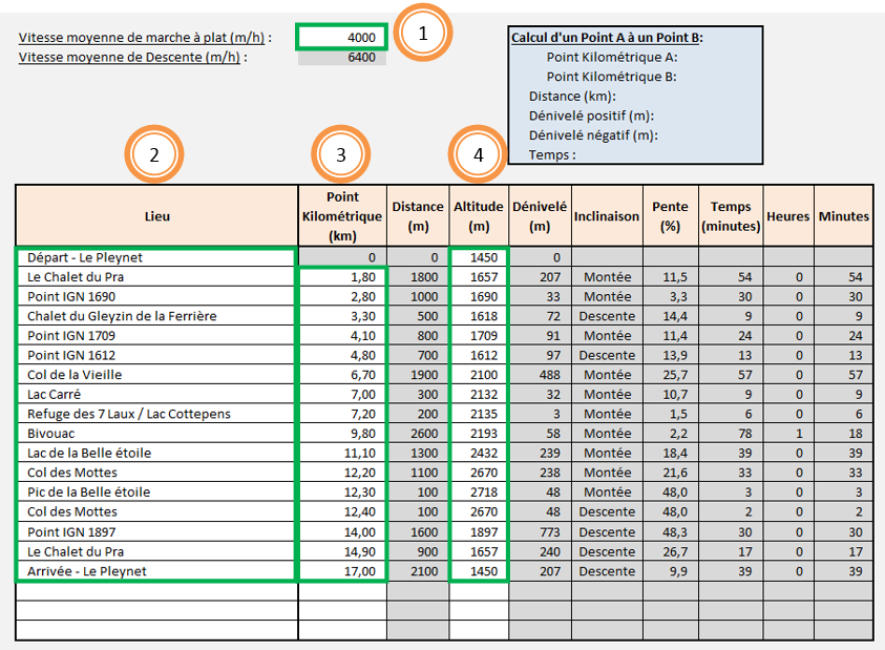Click the 'Arrivée - Le Pleynet' cell
The height and width of the screenshot is (650, 885).
156,571
